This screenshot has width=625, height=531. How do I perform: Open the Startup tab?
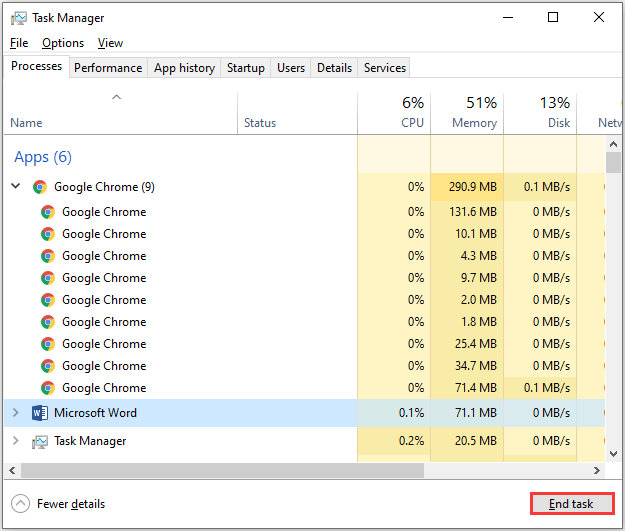point(246,68)
